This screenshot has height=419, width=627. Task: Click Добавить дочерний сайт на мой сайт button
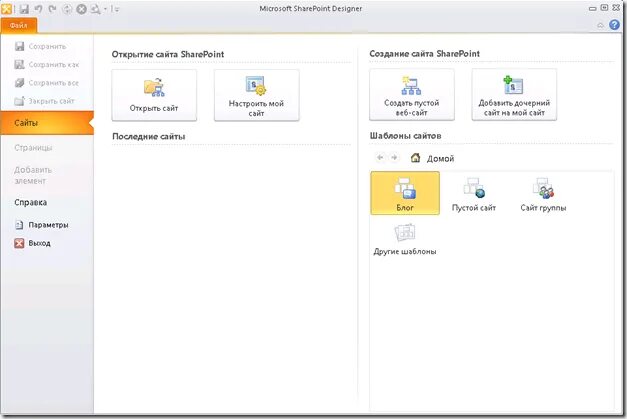pyautogui.click(x=514, y=94)
